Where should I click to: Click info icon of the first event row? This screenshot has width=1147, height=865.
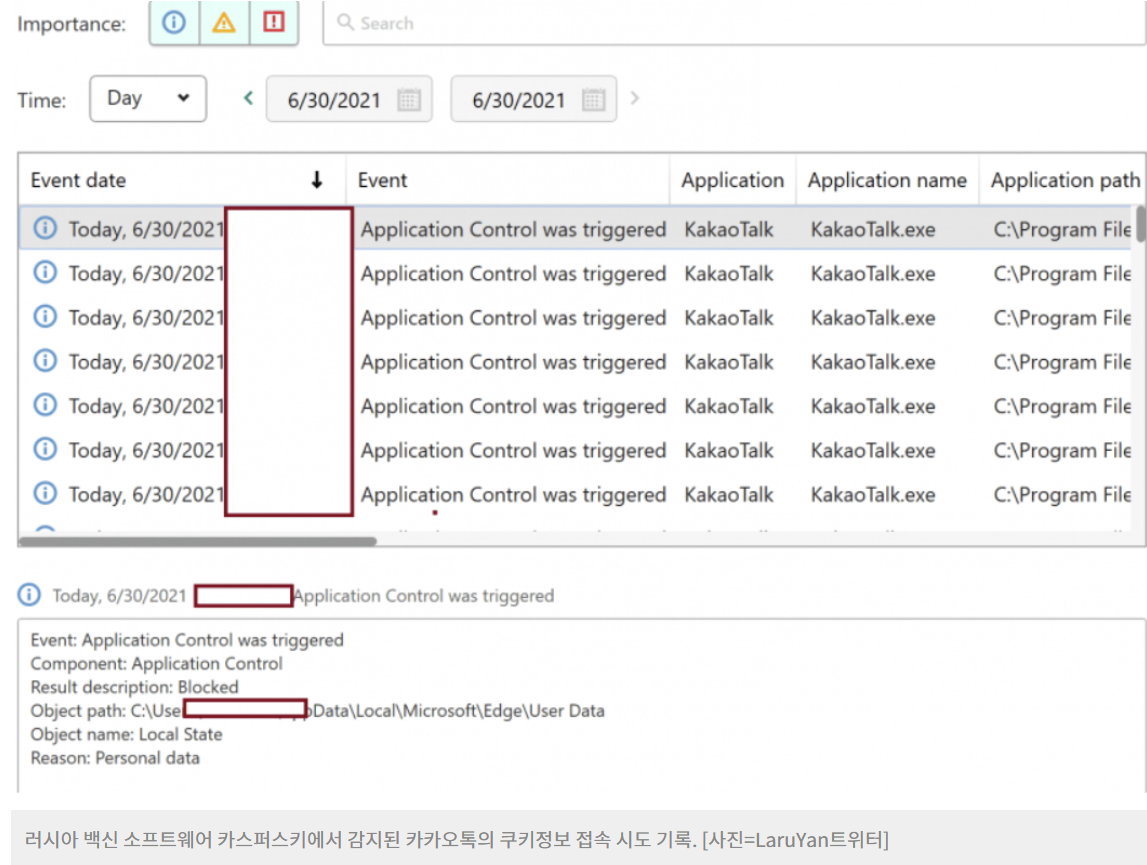pos(45,228)
